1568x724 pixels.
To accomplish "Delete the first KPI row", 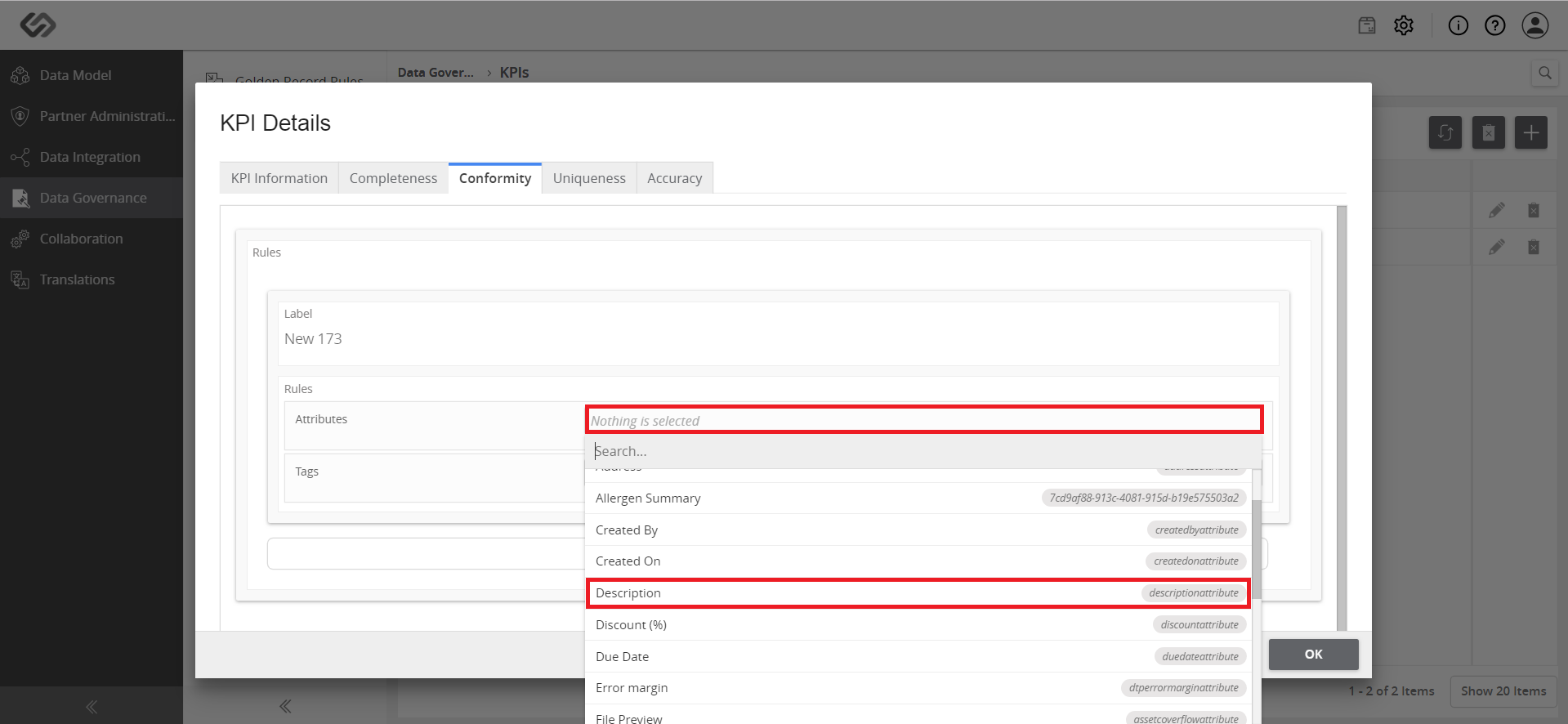I will click(1534, 211).
